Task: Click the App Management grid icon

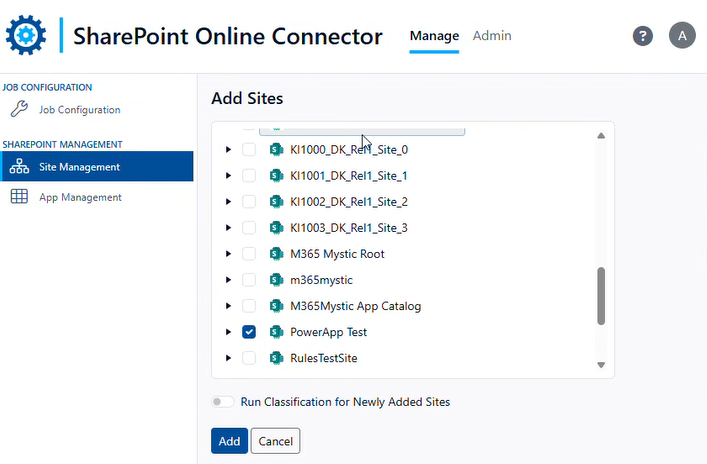Action: click(19, 197)
